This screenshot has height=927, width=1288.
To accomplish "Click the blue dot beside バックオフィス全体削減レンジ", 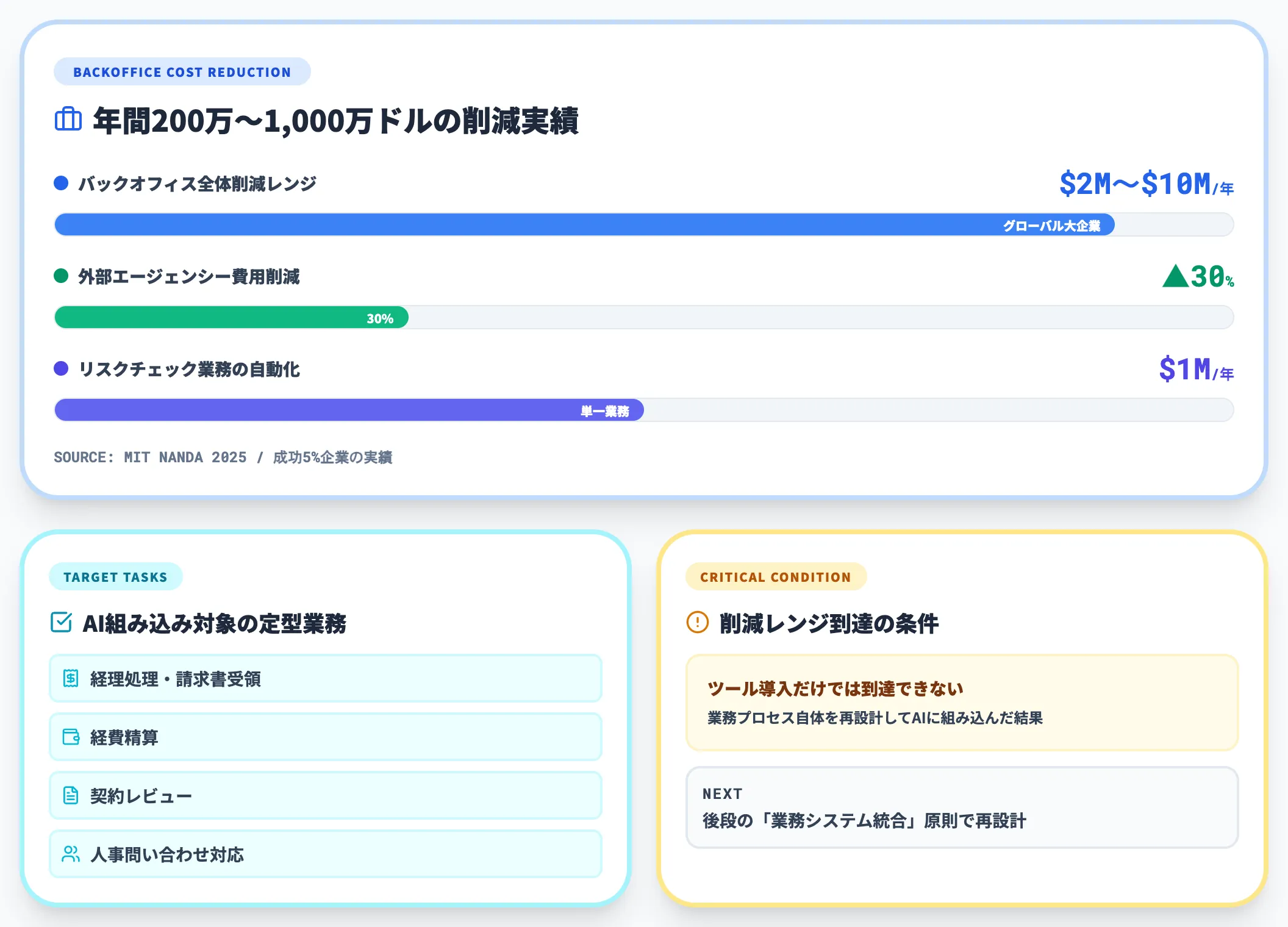I will point(61,183).
